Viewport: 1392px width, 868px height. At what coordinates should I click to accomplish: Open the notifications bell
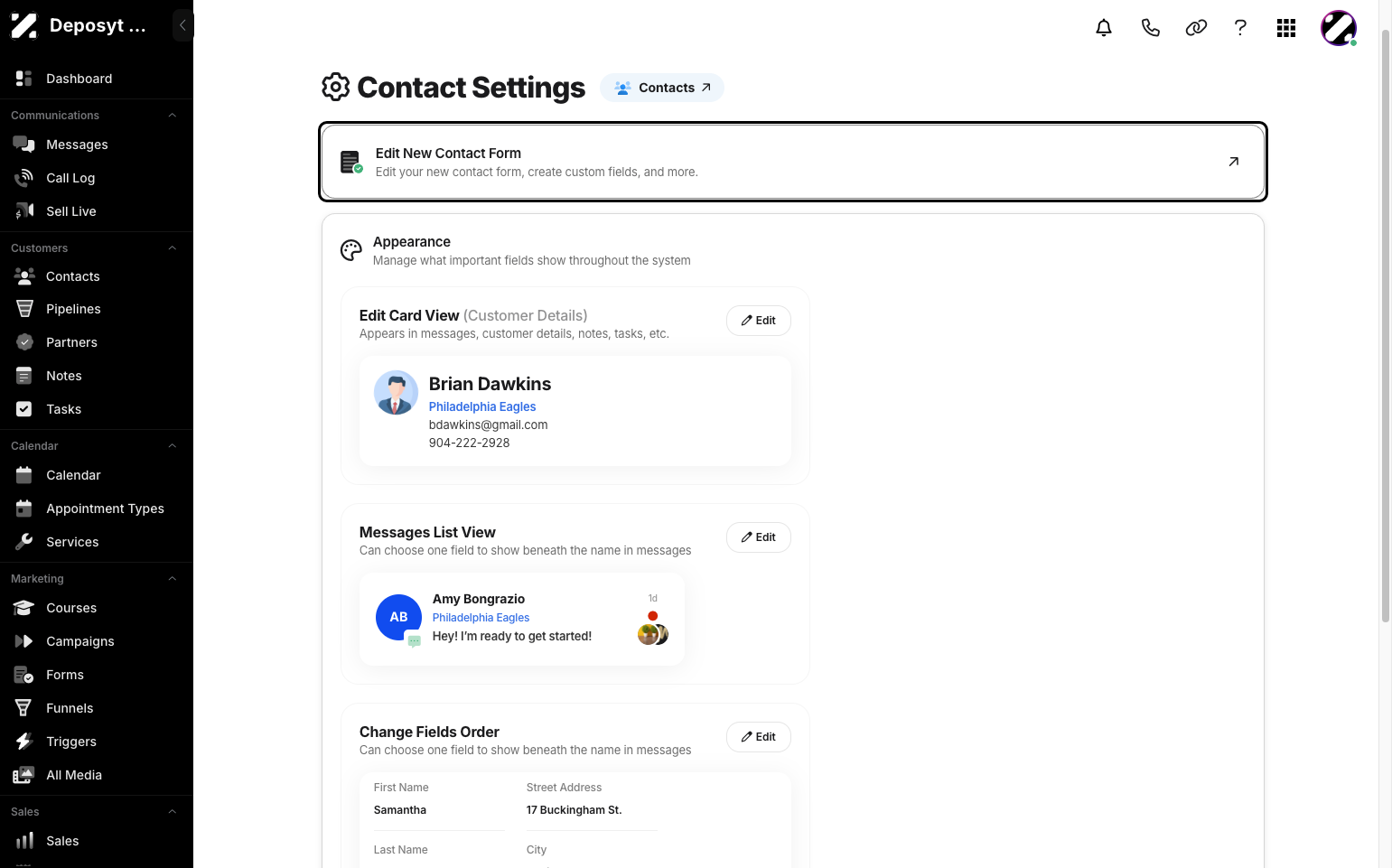[x=1103, y=28]
